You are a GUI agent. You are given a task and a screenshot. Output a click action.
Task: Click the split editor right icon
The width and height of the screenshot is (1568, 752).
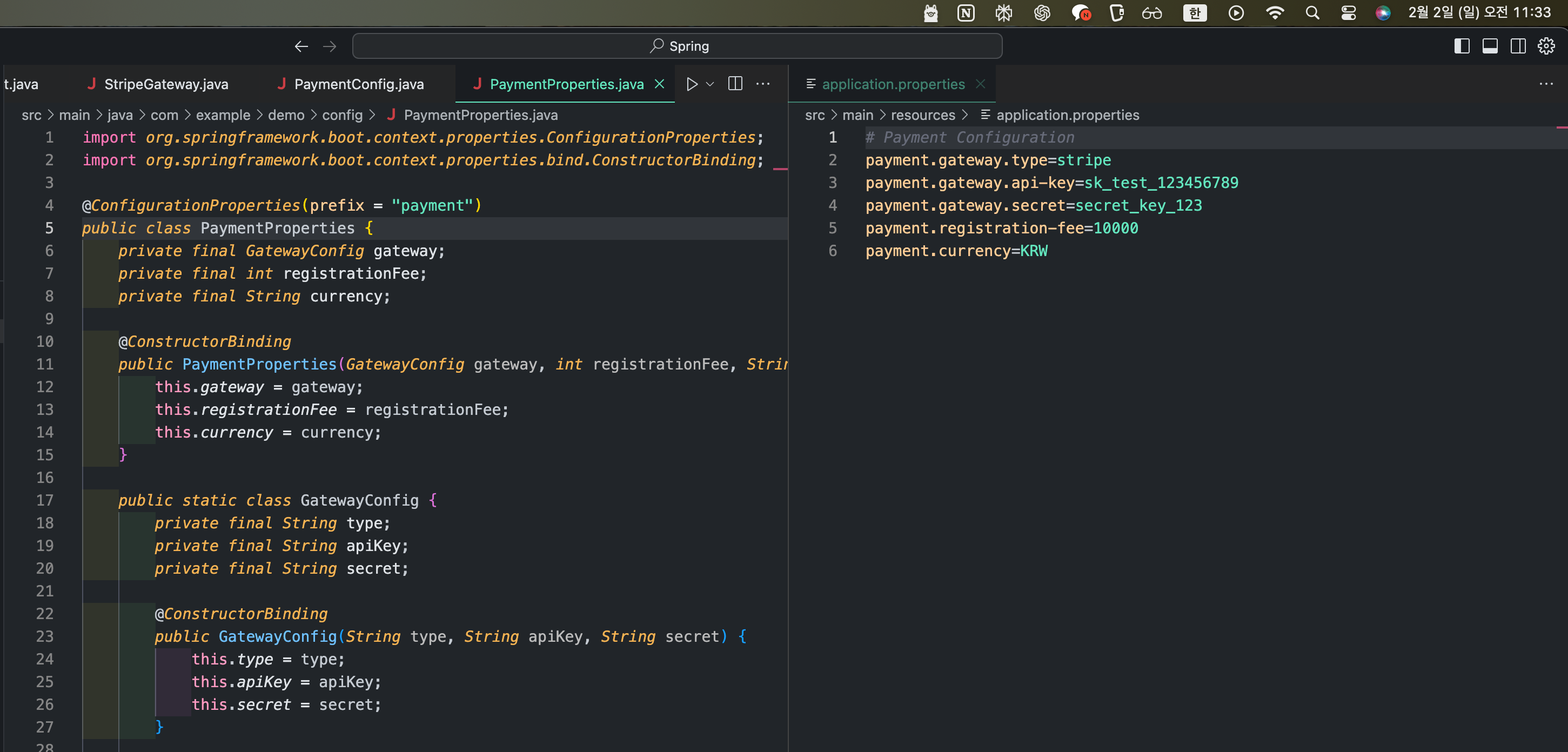pos(735,84)
